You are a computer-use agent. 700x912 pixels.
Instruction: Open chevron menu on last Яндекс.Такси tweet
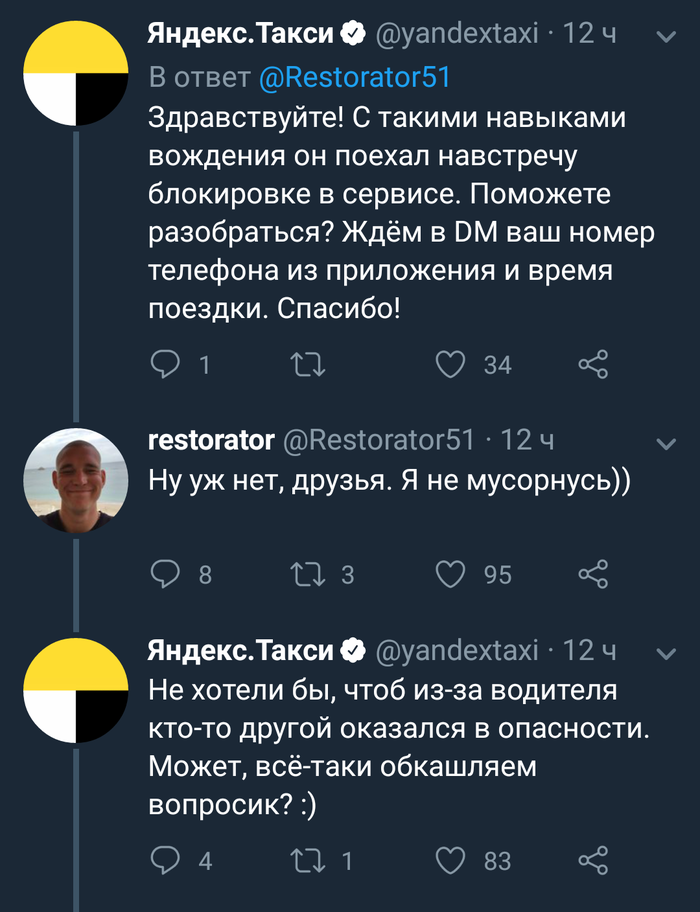663,653
